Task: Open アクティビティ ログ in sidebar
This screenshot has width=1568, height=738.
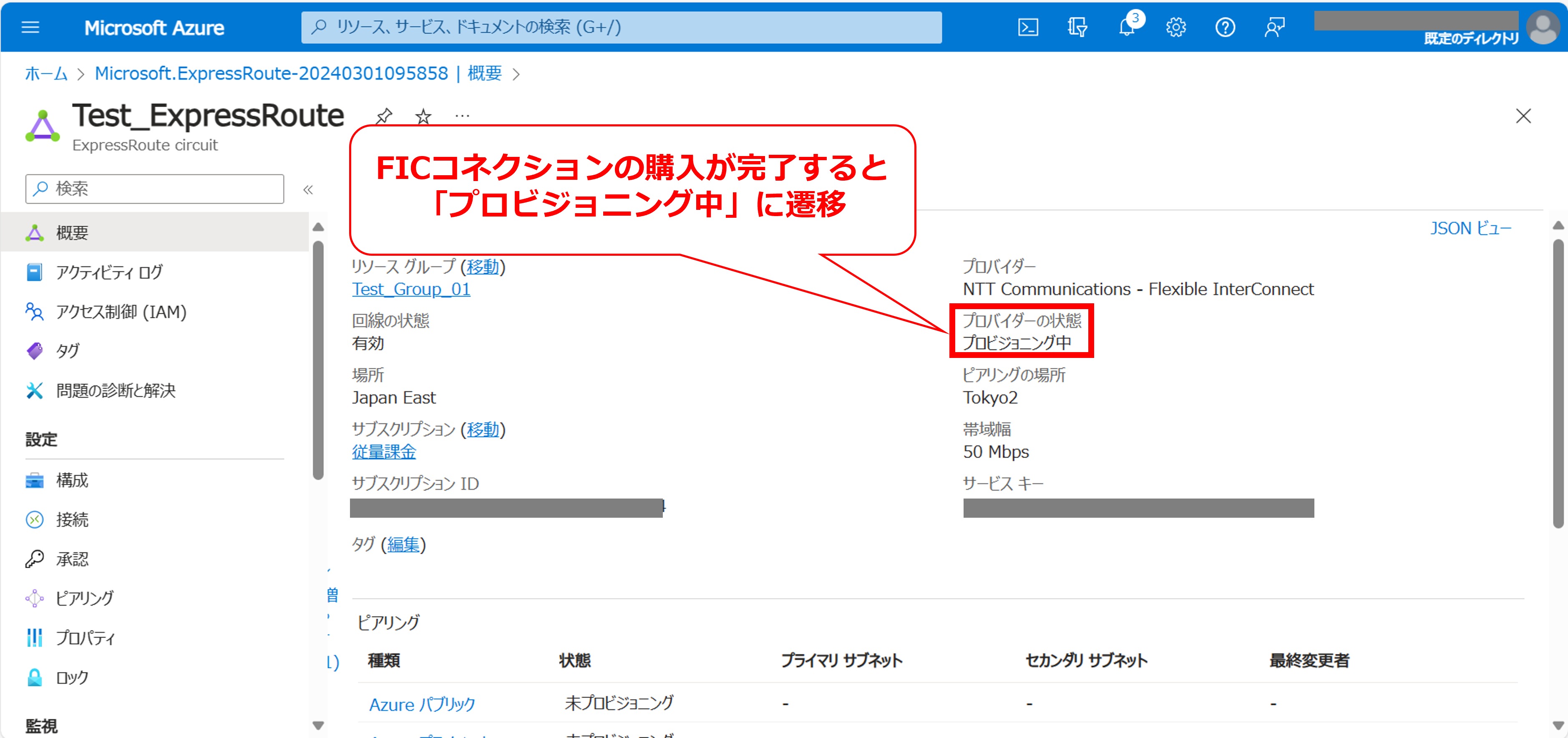Action: pyautogui.click(x=109, y=272)
